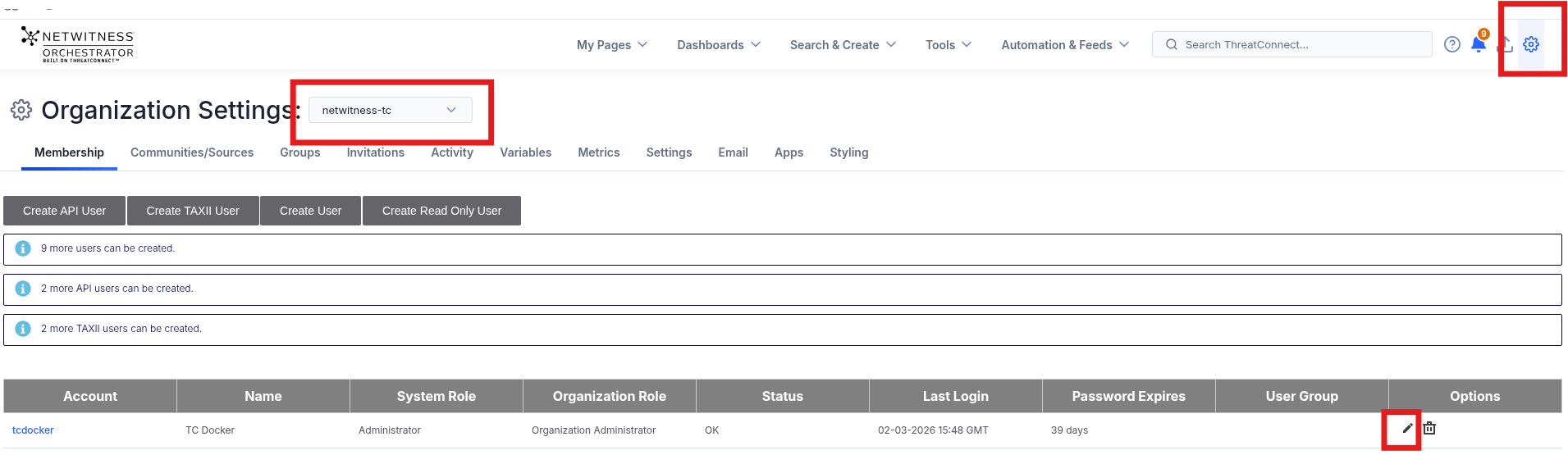The width and height of the screenshot is (1568, 455).
Task: Open the Tools dropdown menu
Action: point(949,44)
